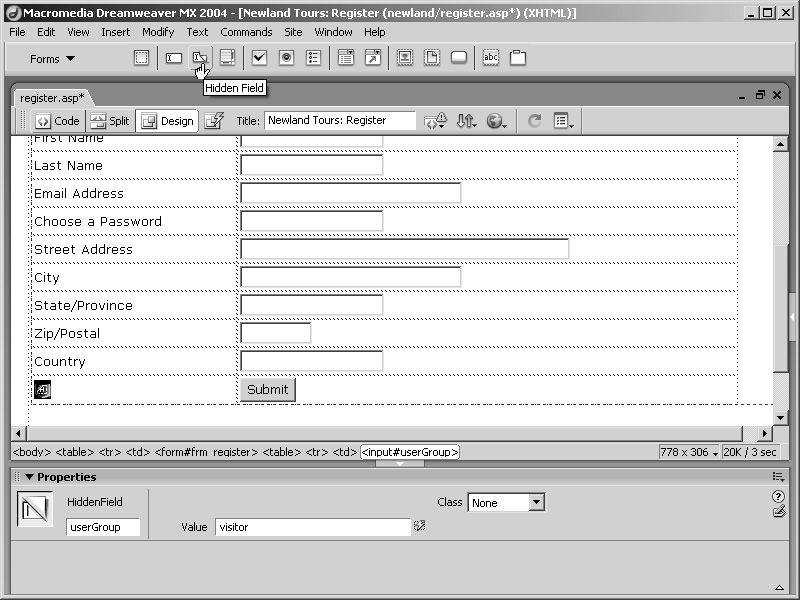The image size is (800, 600).
Task: Click the Submit button in the form
Action: 267,390
